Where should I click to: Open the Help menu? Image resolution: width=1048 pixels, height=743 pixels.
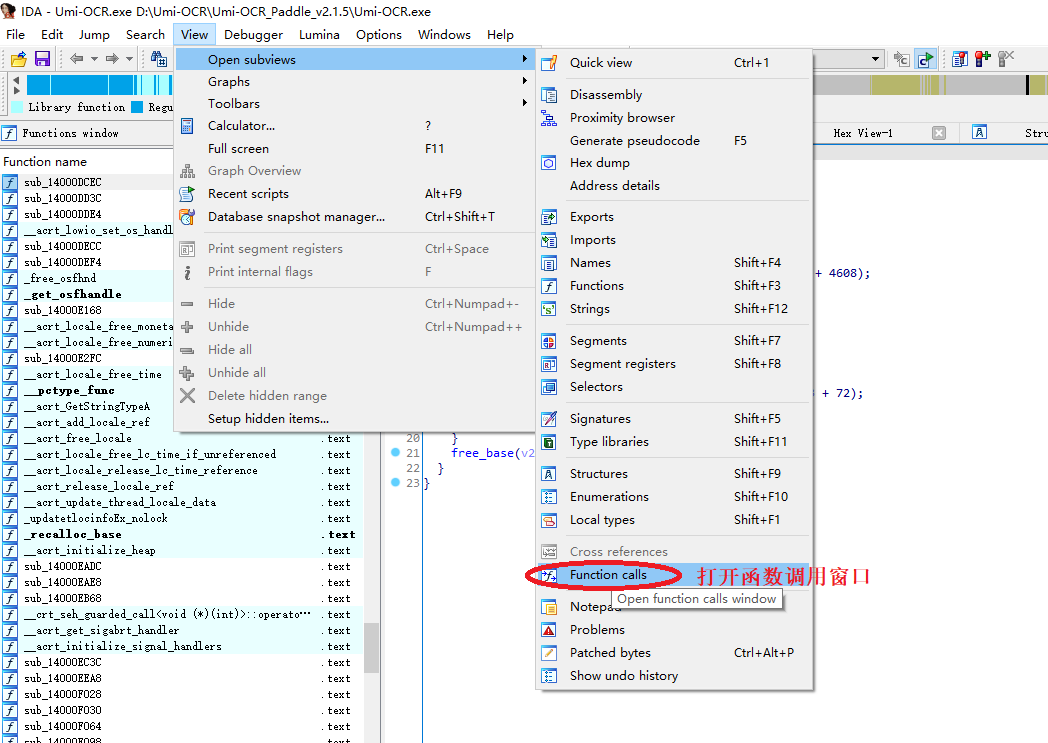pyautogui.click(x=500, y=35)
